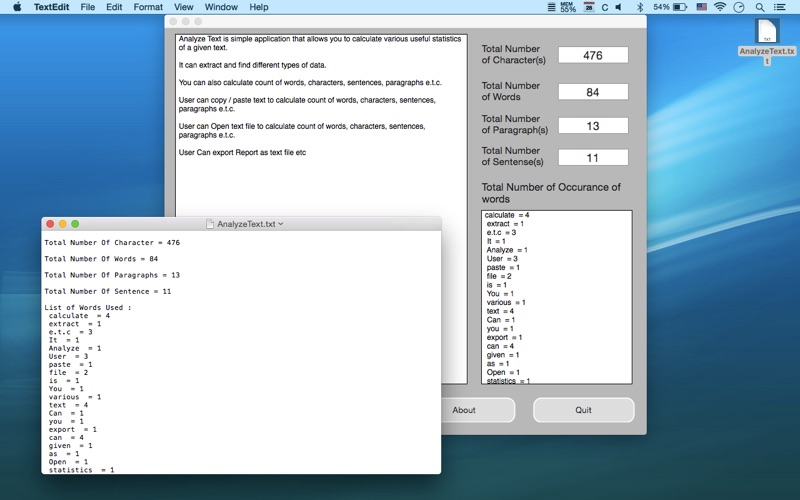Click 'Total Number of Occurance of words' label

tap(551, 193)
